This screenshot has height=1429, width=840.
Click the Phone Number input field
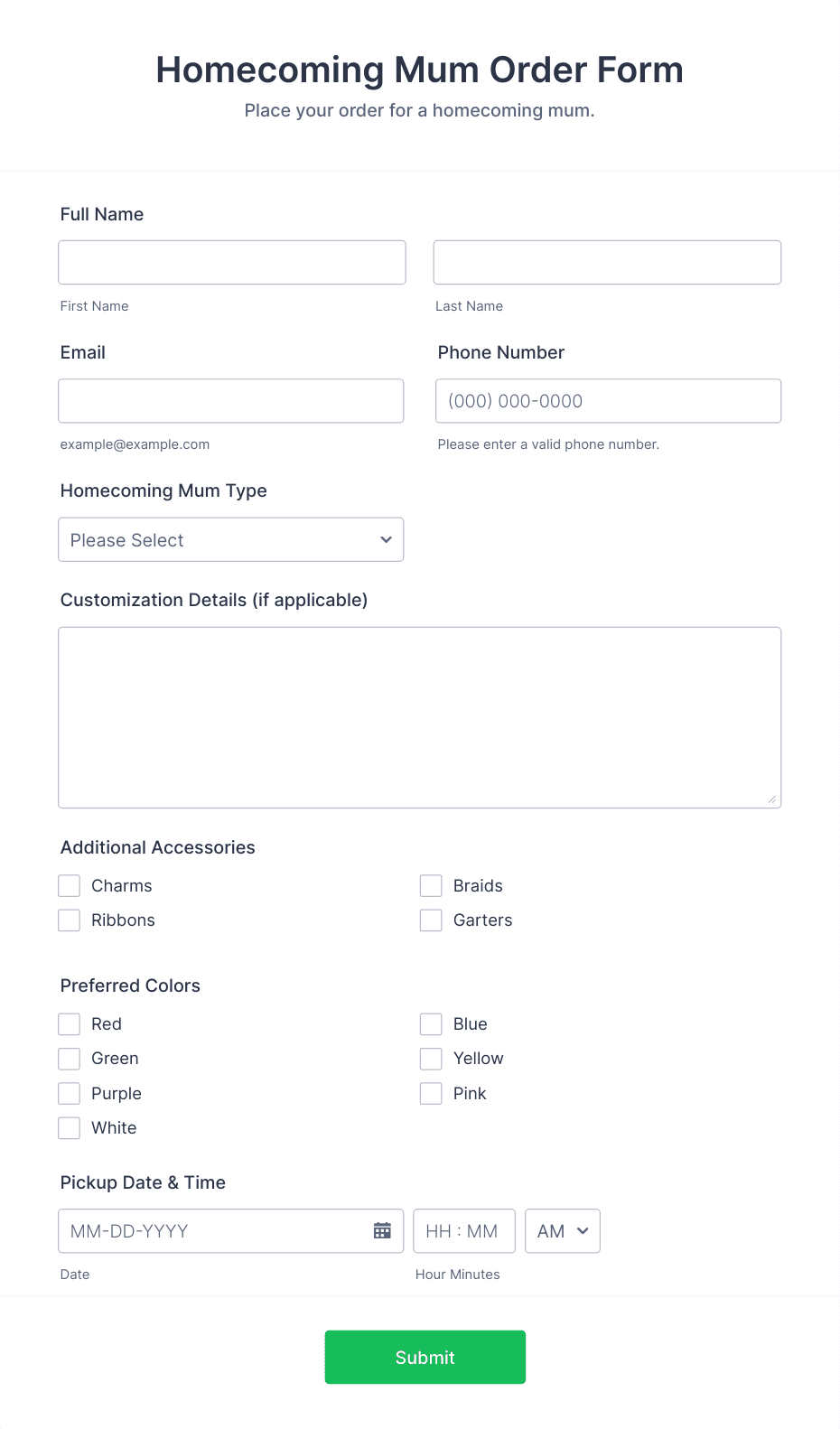pyautogui.click(x=607, y=400)
